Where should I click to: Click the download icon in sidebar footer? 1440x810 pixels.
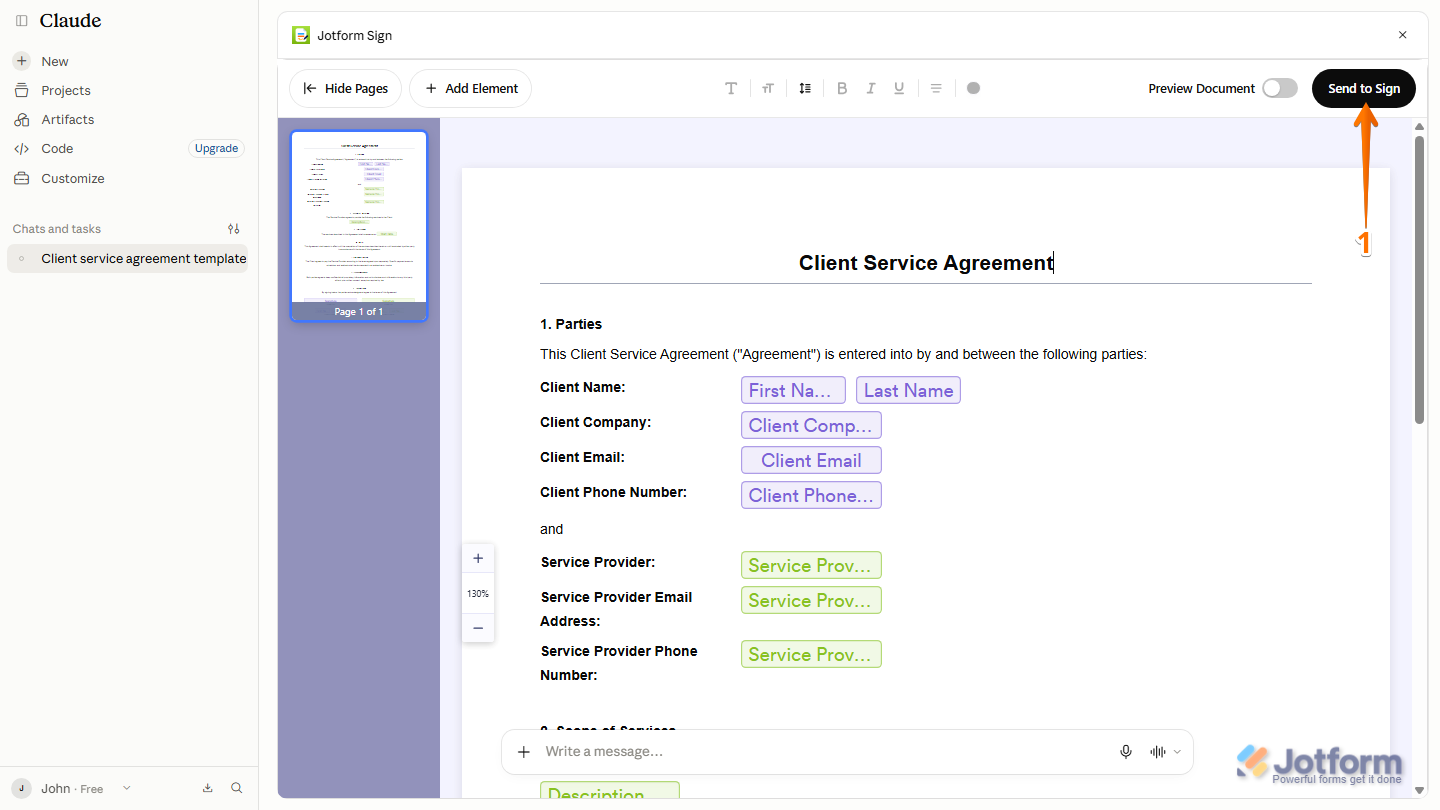pos(208,788)
